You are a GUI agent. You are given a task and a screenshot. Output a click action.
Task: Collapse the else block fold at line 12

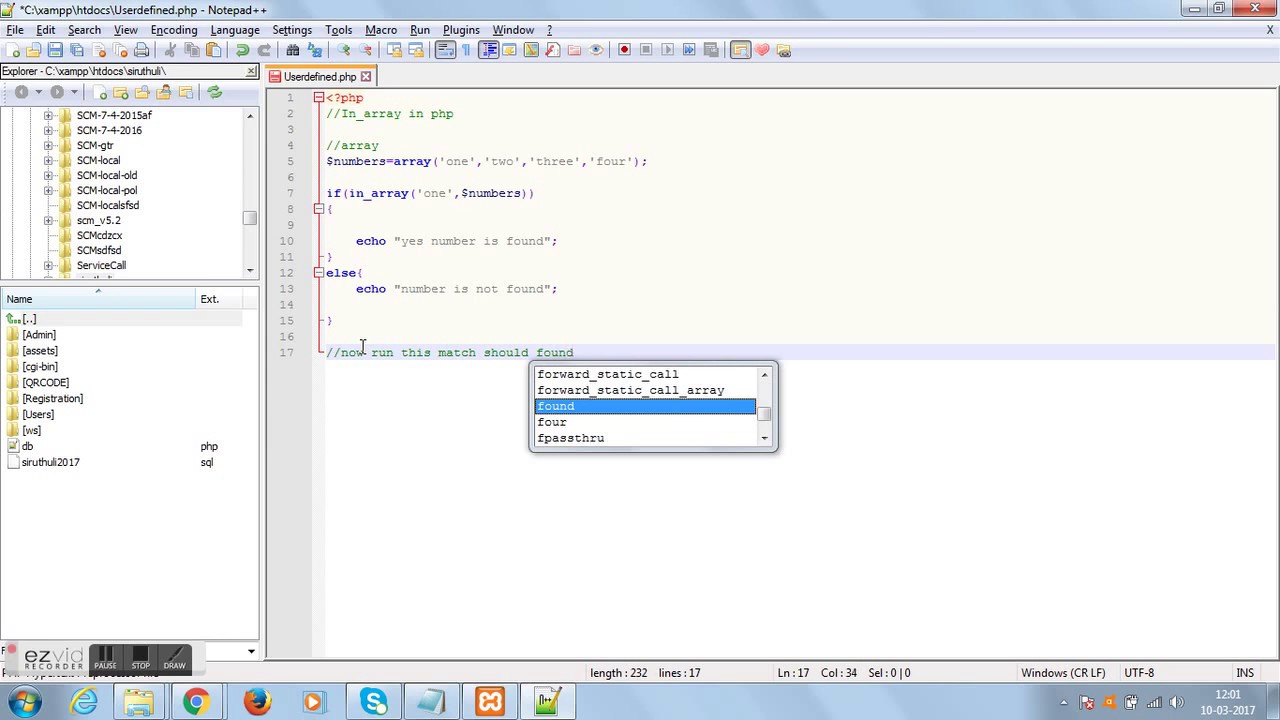click(x=318, y=273)
